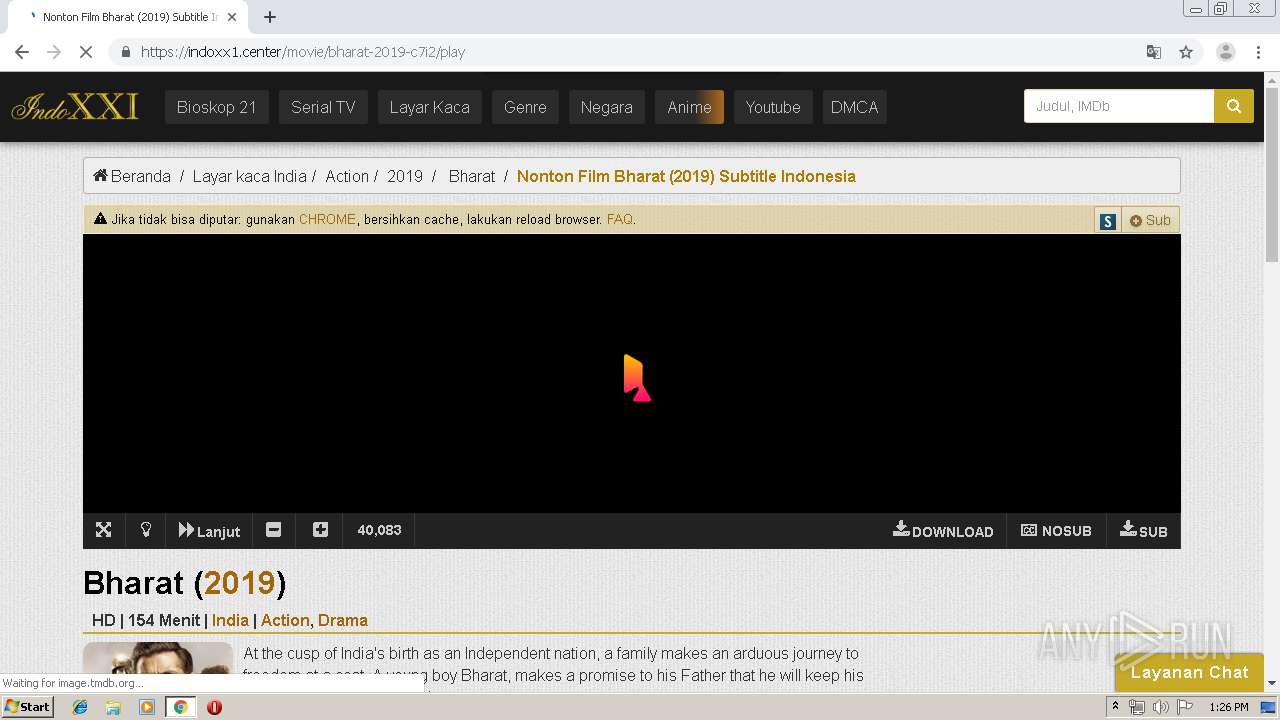1280x720 pixels.
Task: Click the Beranda home breadcrumb
Action: 132,176
